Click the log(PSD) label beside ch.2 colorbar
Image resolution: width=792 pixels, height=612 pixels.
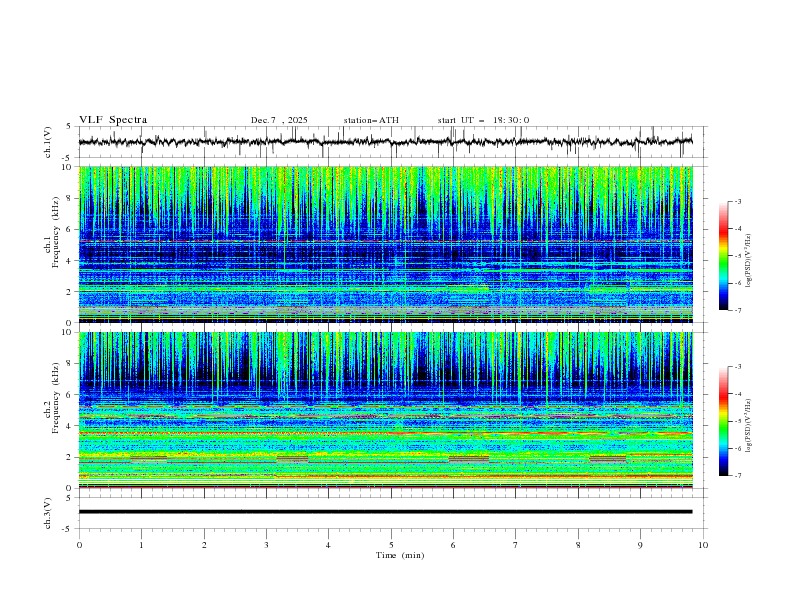click(x=749, y=425)
